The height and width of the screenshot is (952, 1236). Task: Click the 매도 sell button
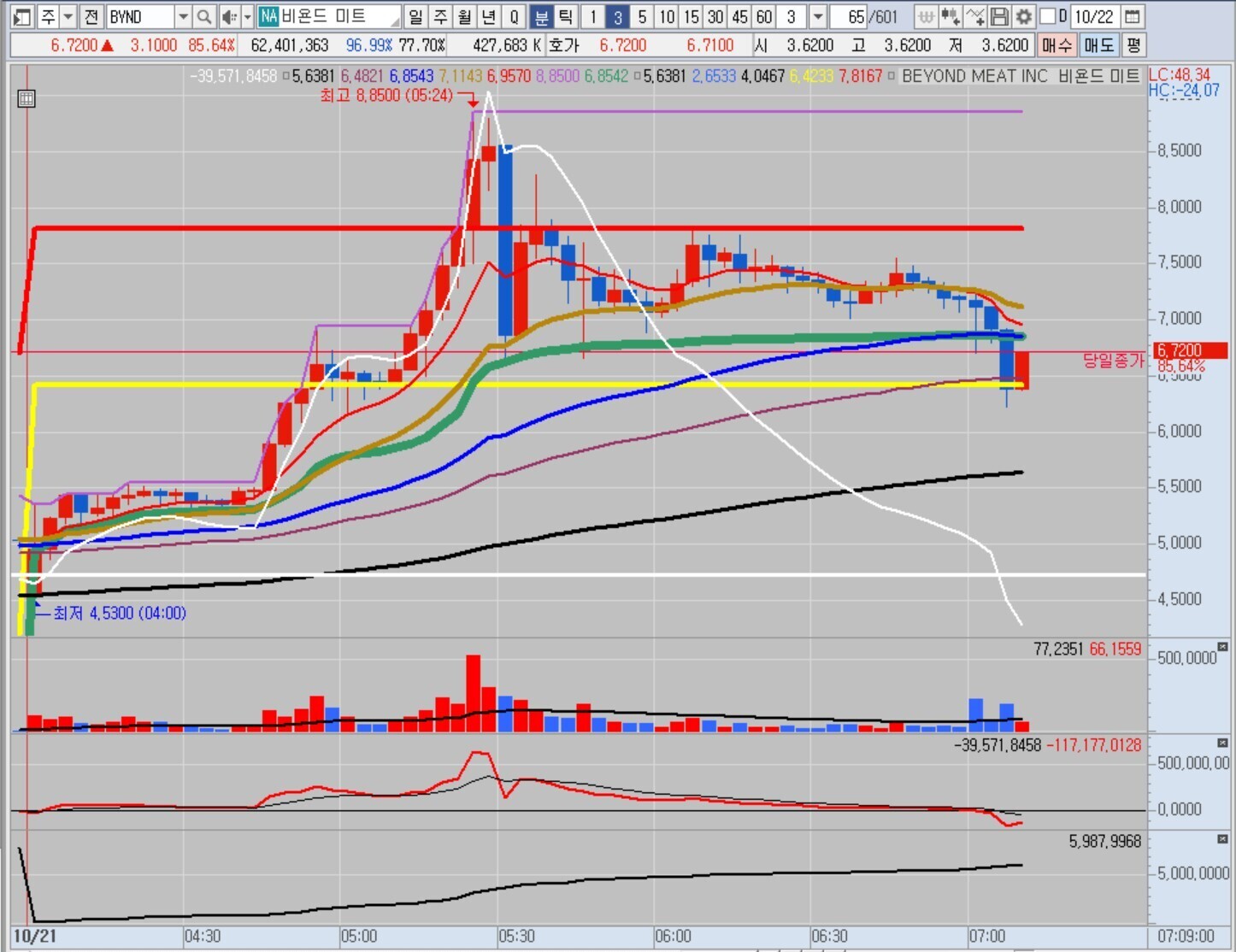point(1098,44)
